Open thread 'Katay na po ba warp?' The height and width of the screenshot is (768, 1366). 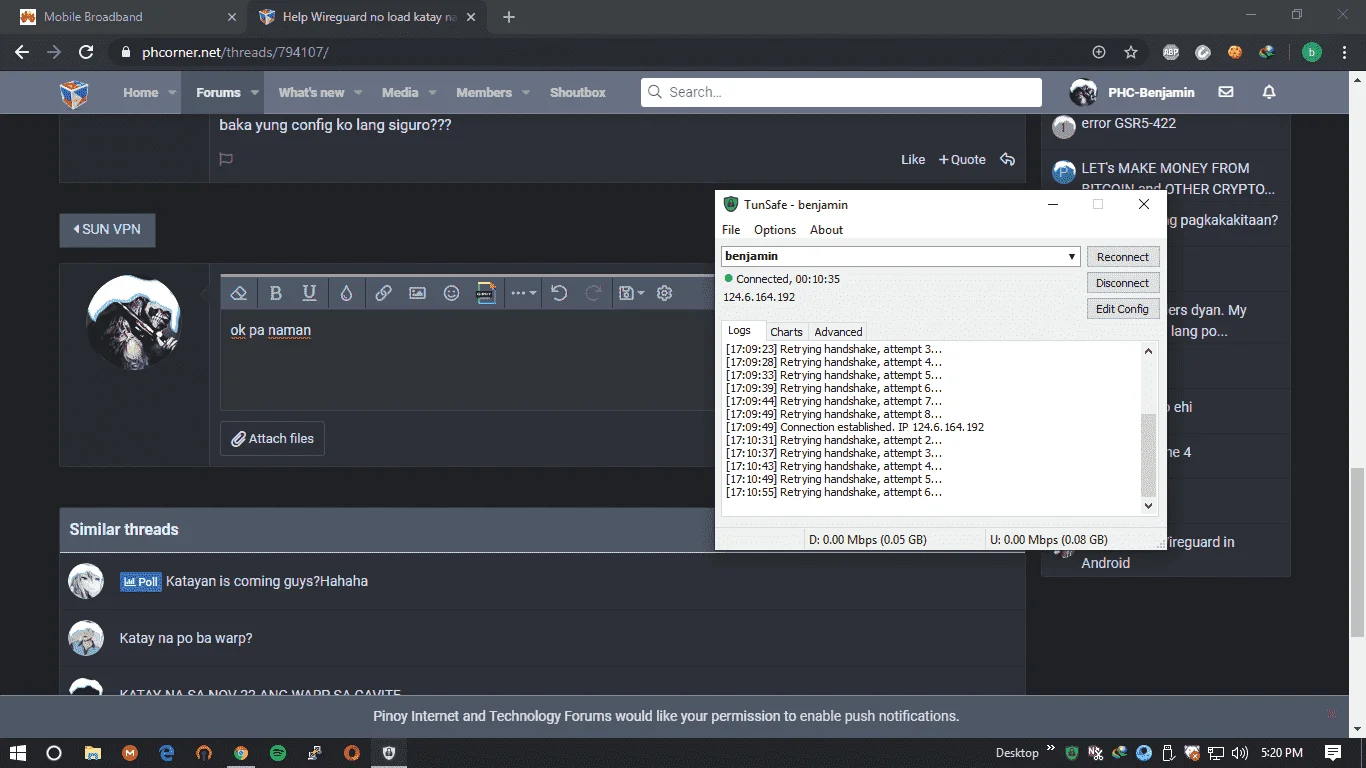(x=186, y=638)
